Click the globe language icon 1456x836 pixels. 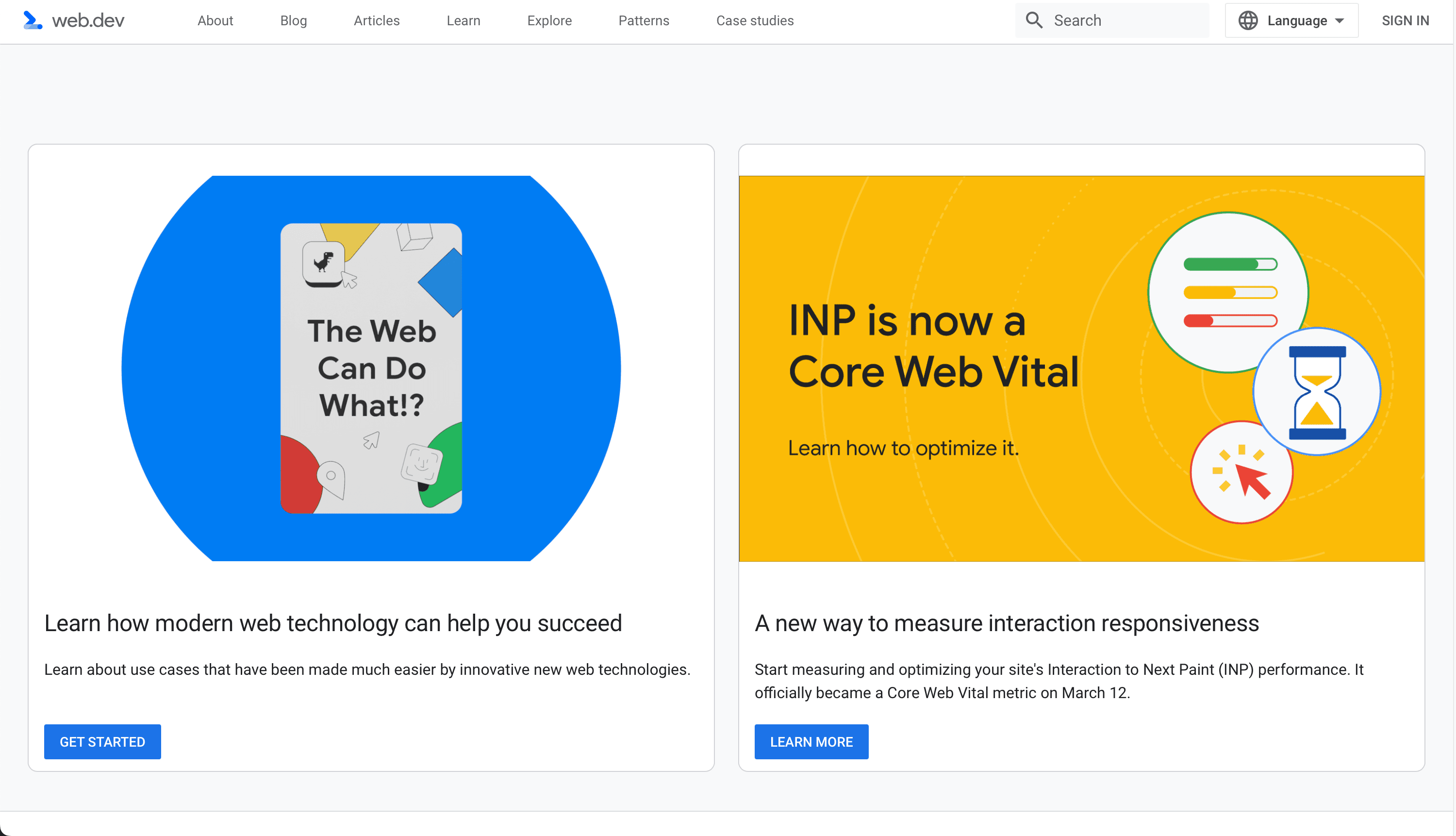point(1248,21)
